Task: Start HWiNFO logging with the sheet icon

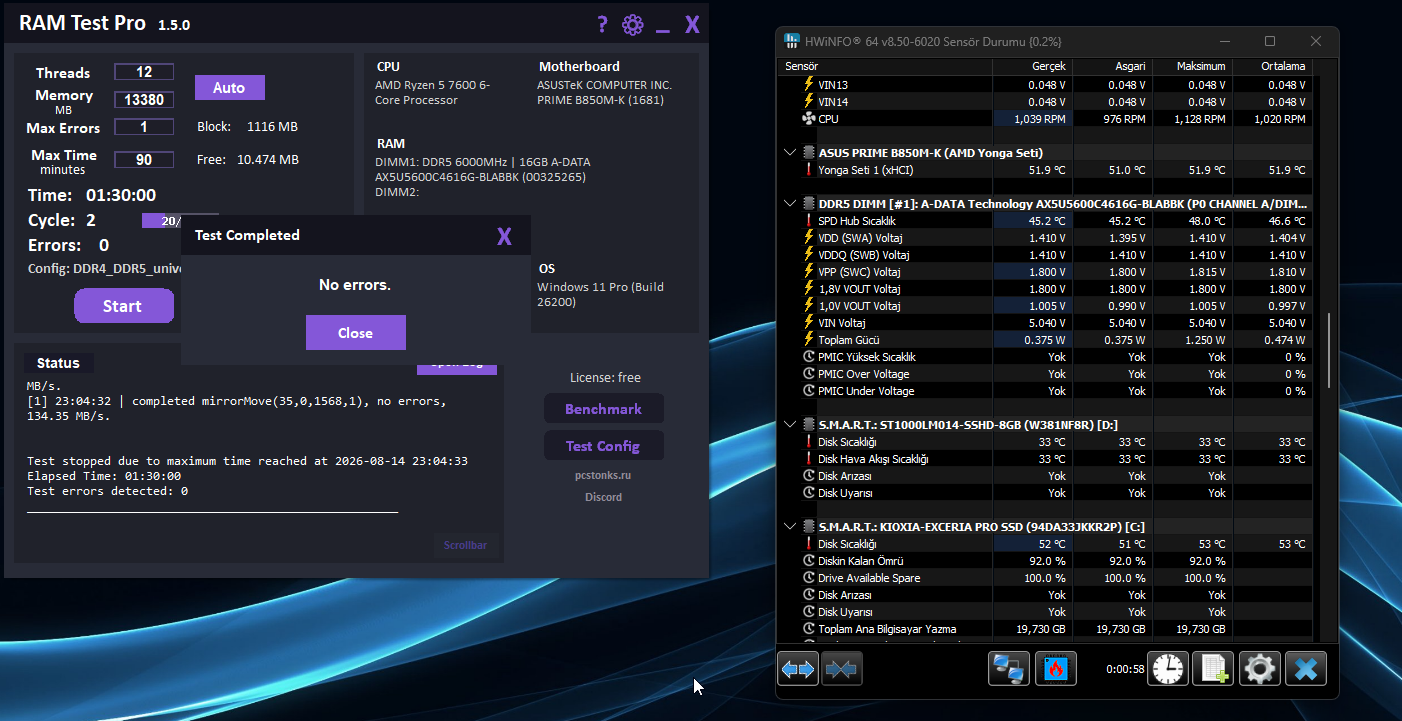Action: pyautogui.click(x=1213, y=669)
